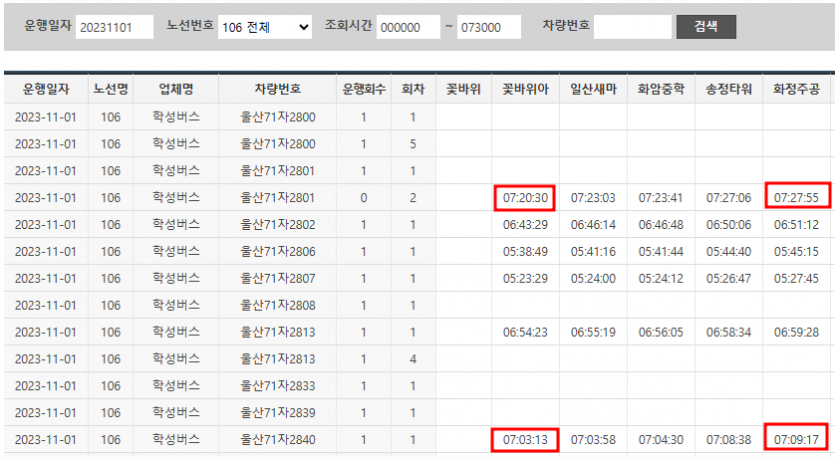835x459 pixels.
Task: Click the 송정타워 column header
Action: pyautogui.click(x=728, y=90)
